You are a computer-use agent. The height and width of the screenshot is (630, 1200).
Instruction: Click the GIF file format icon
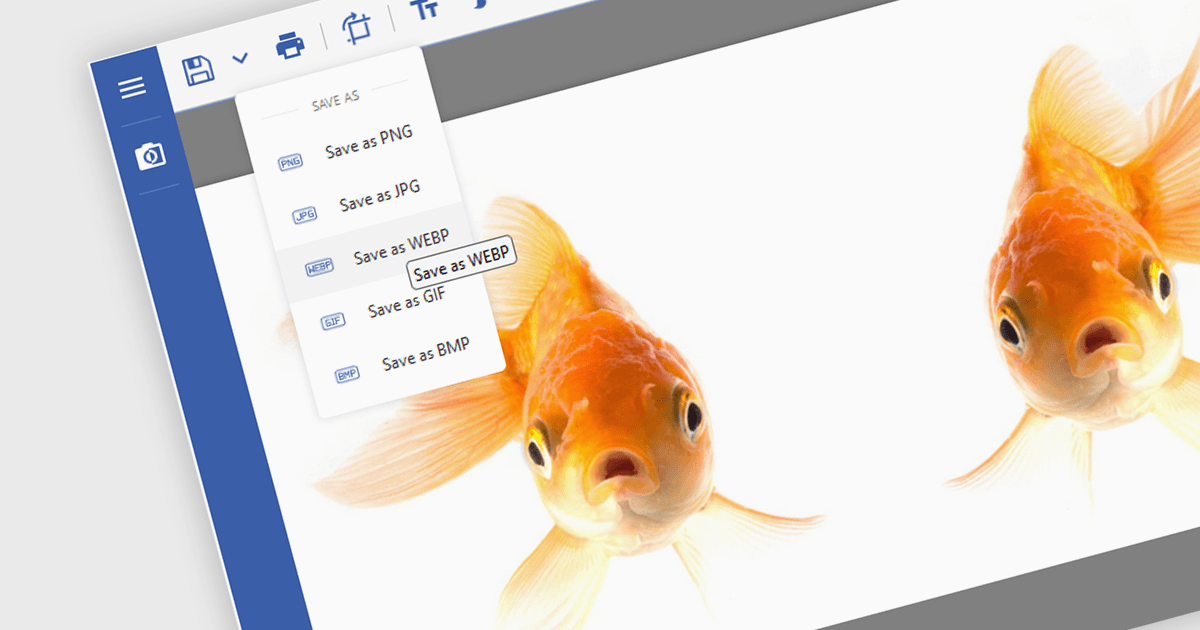pos(332,322)
